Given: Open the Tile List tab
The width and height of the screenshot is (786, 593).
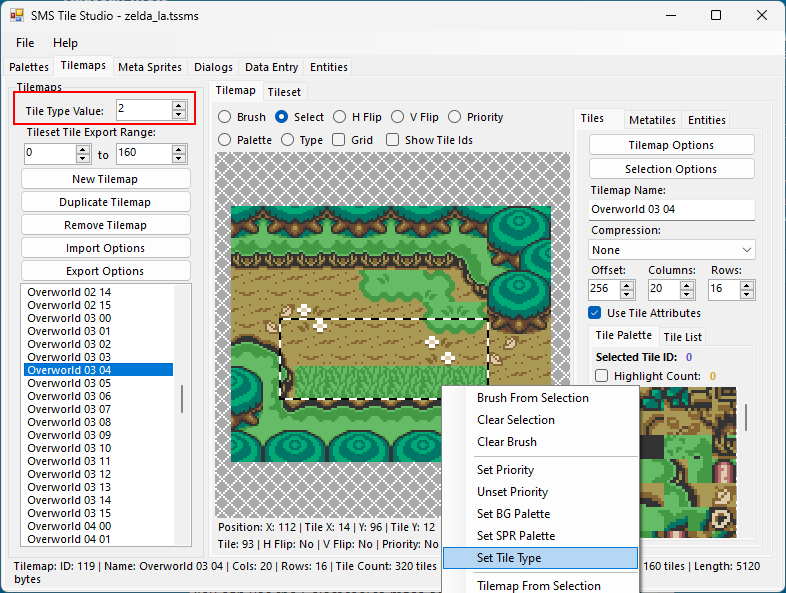Looking at the screenshot, I should click(x=682, y=337).
